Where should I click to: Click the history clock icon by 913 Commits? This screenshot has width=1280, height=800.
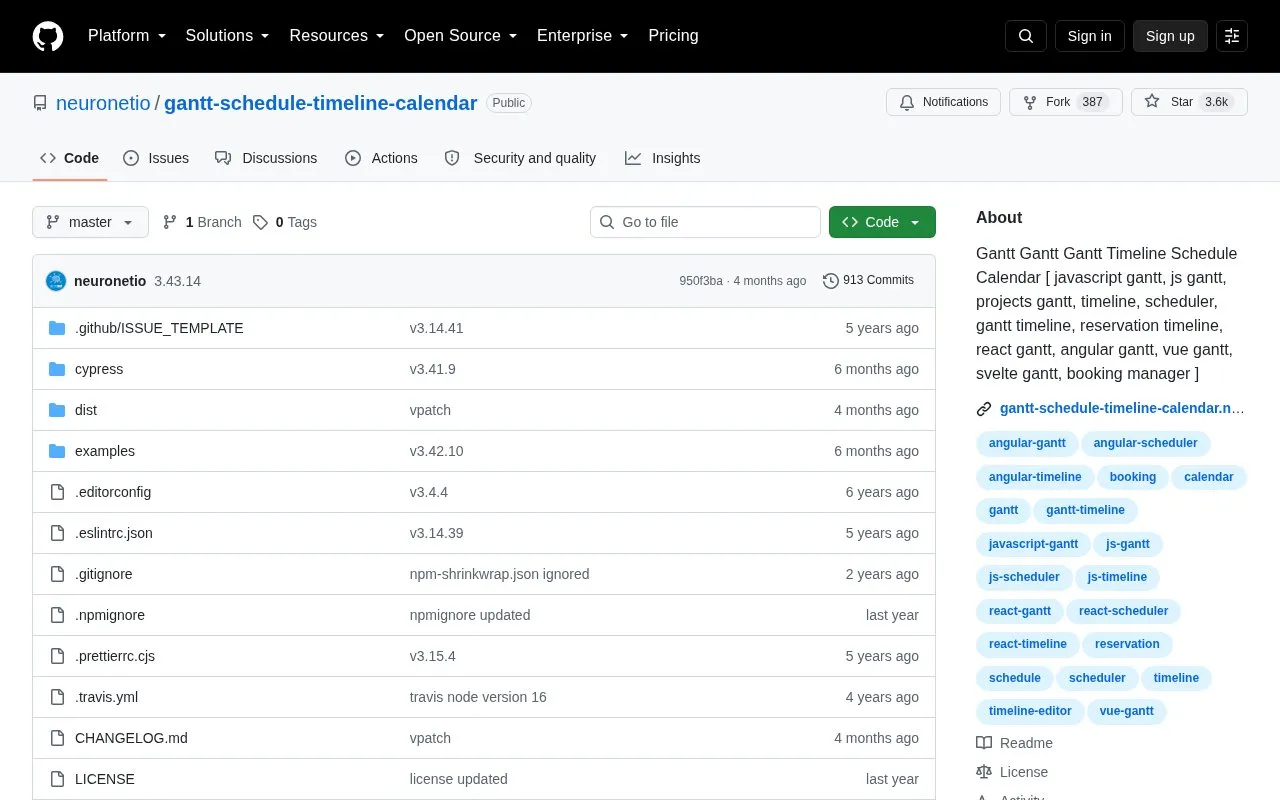coord(831,281)
